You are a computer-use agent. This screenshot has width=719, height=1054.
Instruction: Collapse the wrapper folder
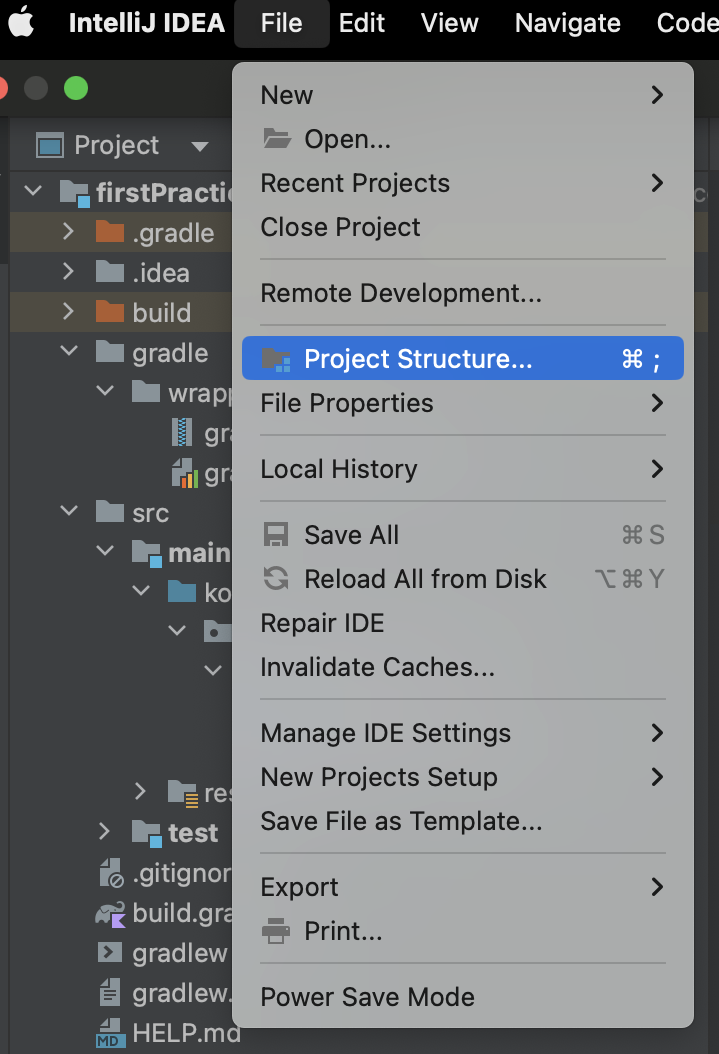tap(105, 390)
